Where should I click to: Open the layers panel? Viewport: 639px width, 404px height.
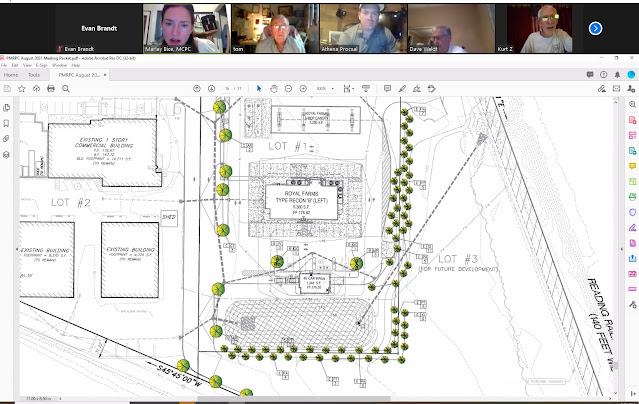click(7, 155)
